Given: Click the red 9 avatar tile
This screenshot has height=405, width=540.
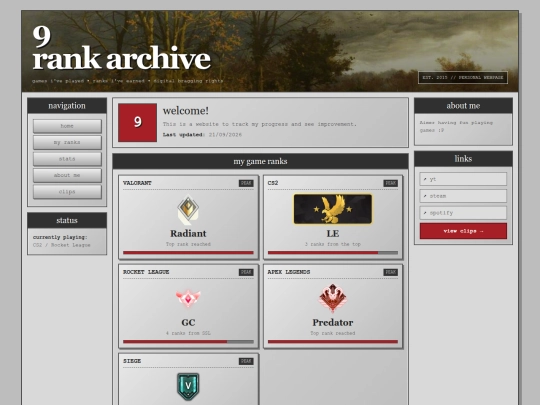Looking at the screenshot, I should [137, 122].
